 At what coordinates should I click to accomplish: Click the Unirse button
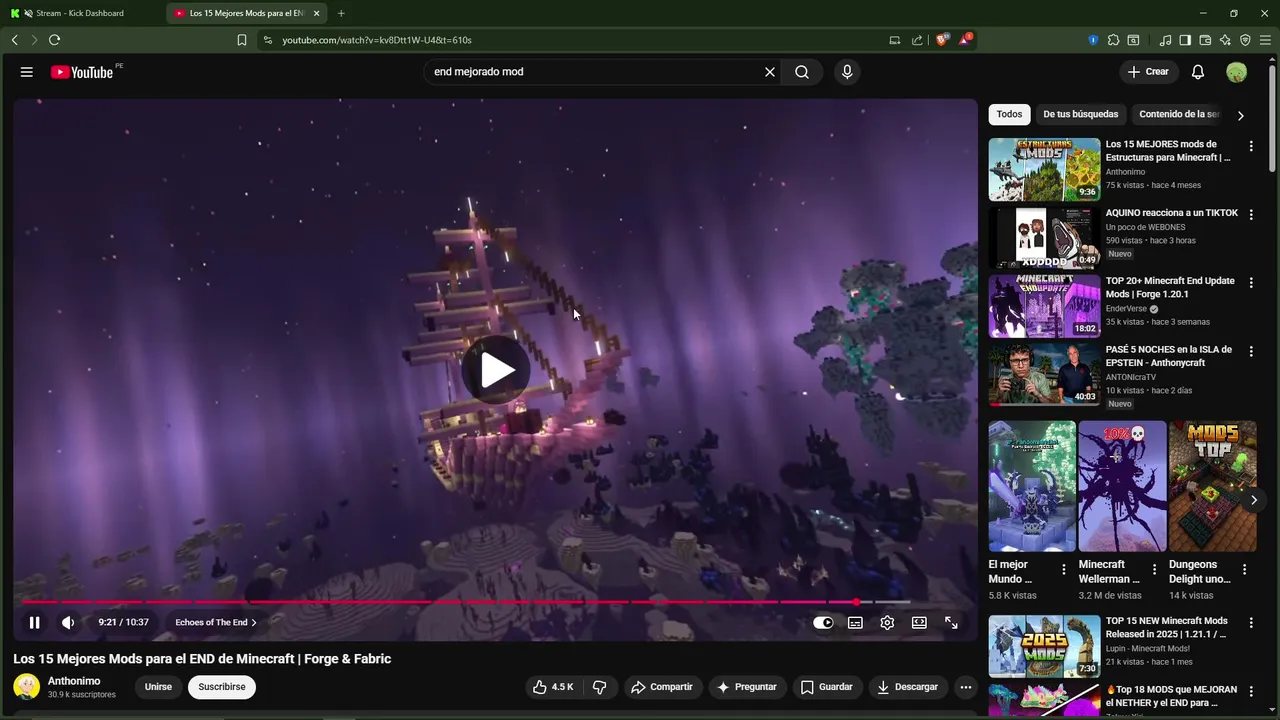click(x=158, y=687)
